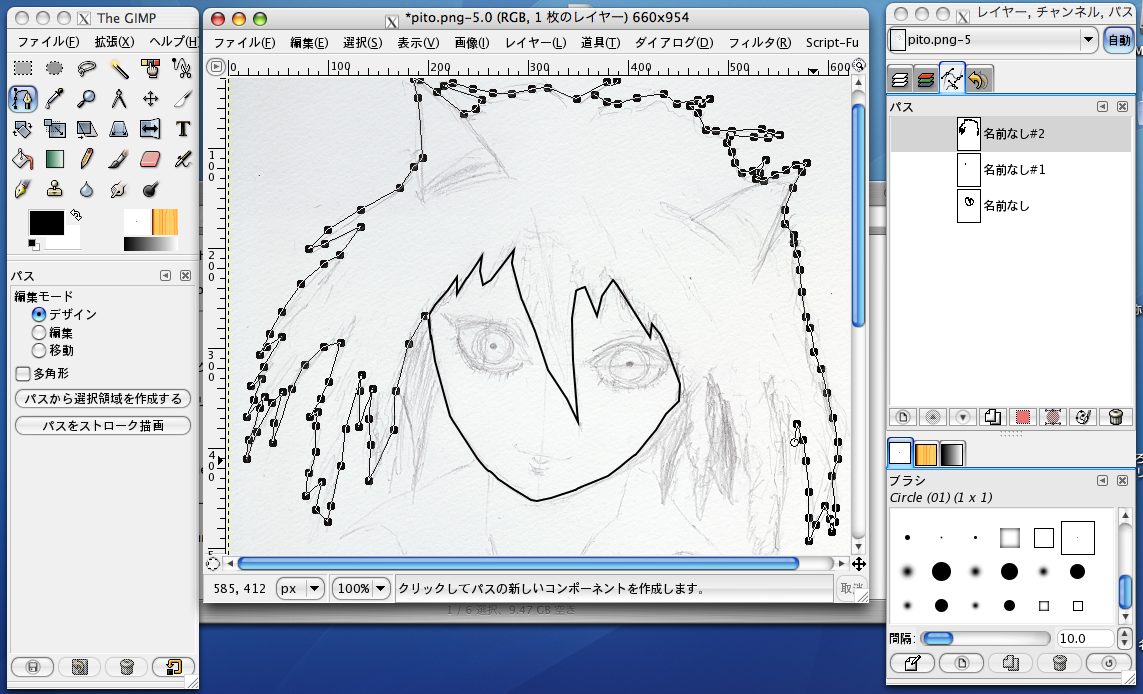Select the Scissors Select tool
The image size is (1143, 694).
coord(182,69)
